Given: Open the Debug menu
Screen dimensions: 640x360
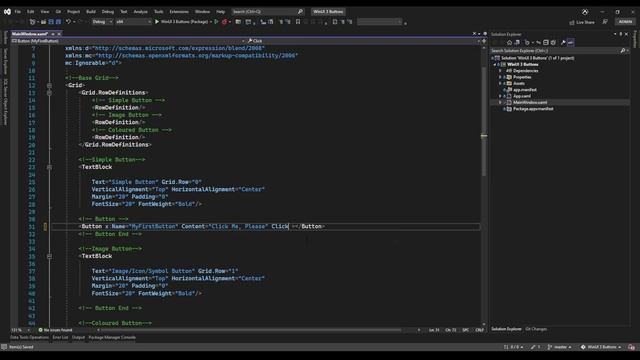Looking at the screenshot, I should click(108, 11).
